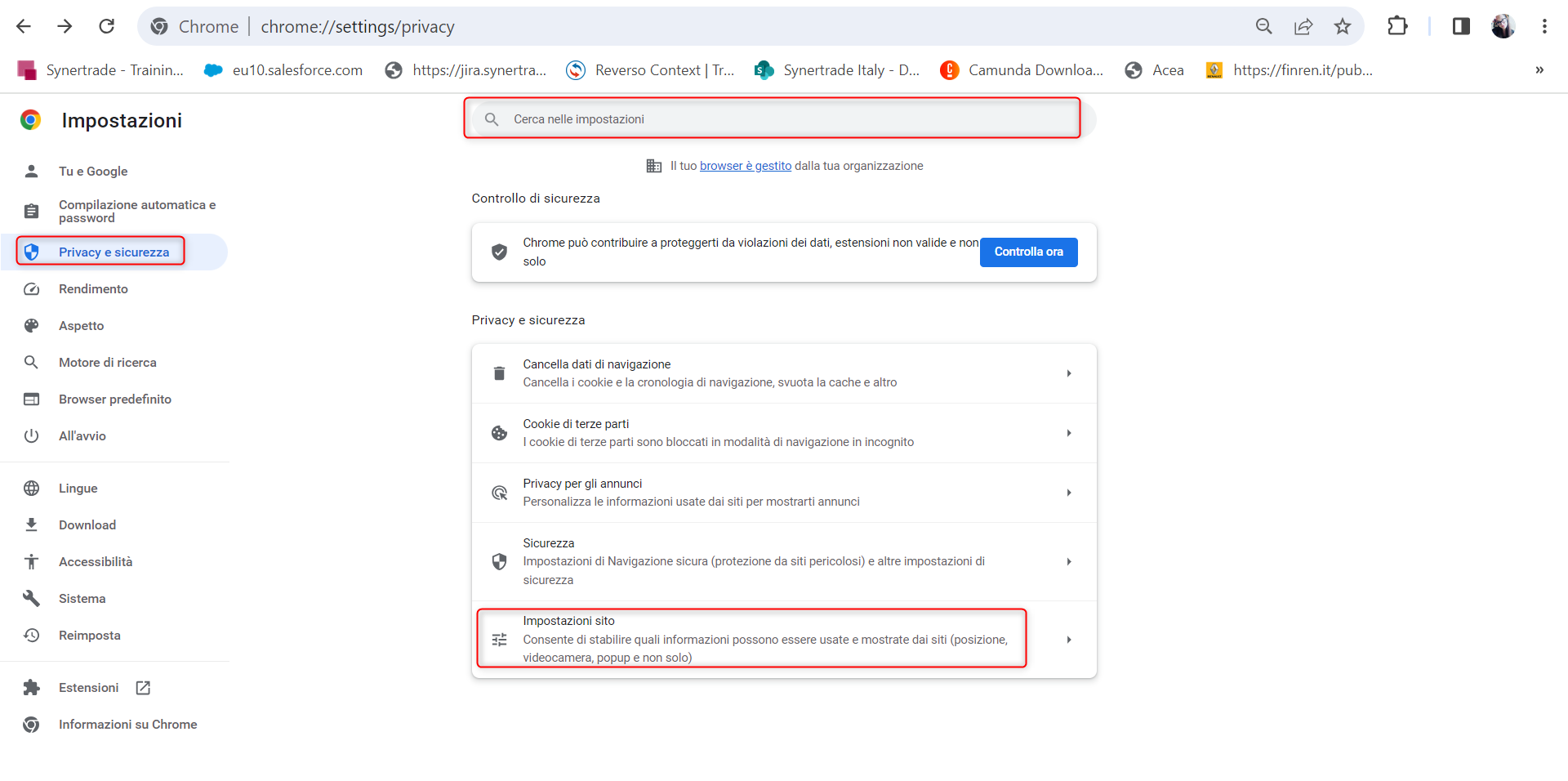The image size is (1568, 781).
Task: Select Motore di ricerca in sidebar
Action: (107, 363)
